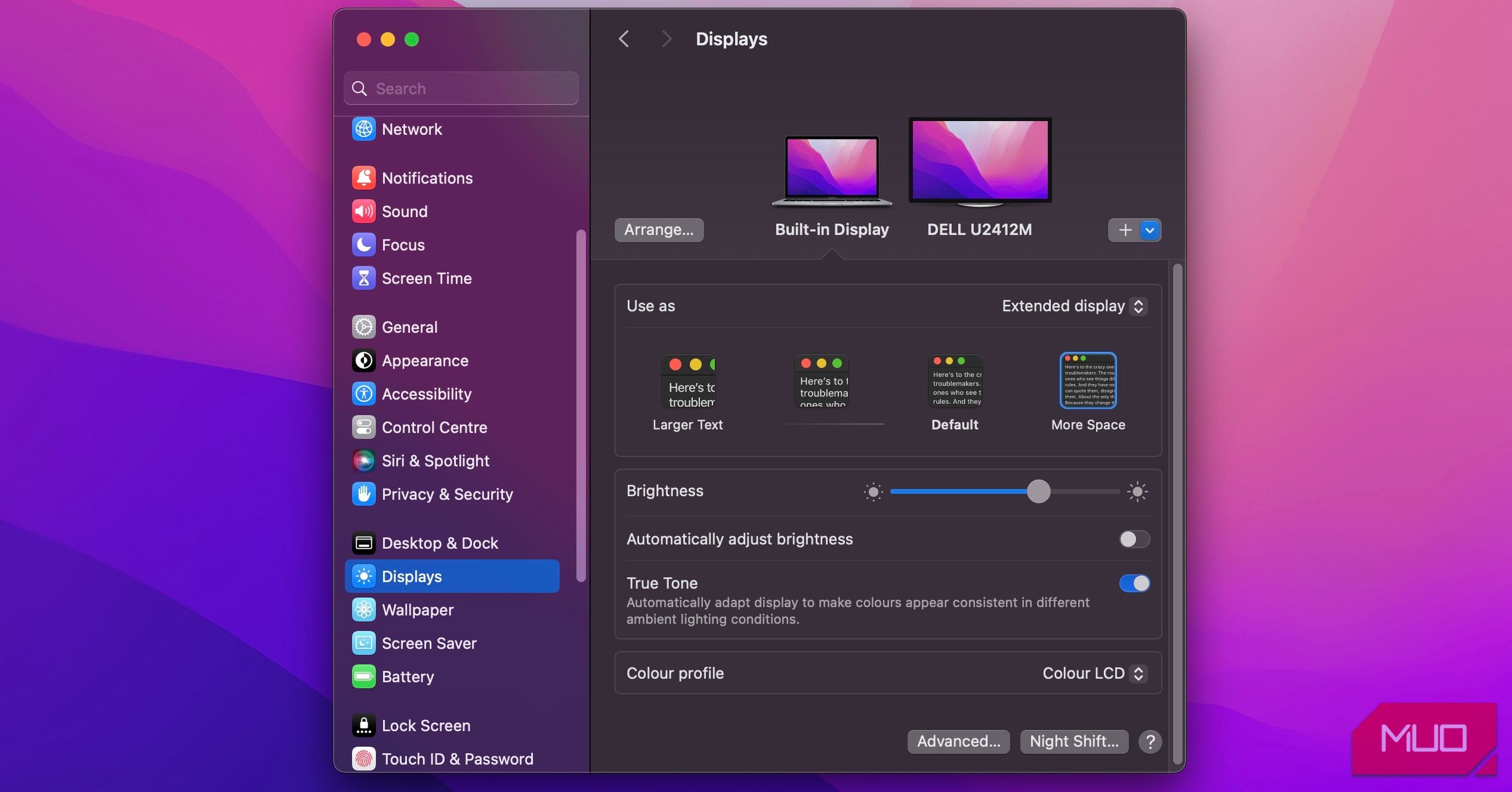The width and height of the screenshot is (1512, 792).
Task: Select the Notifications bell icon
Action: 365,177
